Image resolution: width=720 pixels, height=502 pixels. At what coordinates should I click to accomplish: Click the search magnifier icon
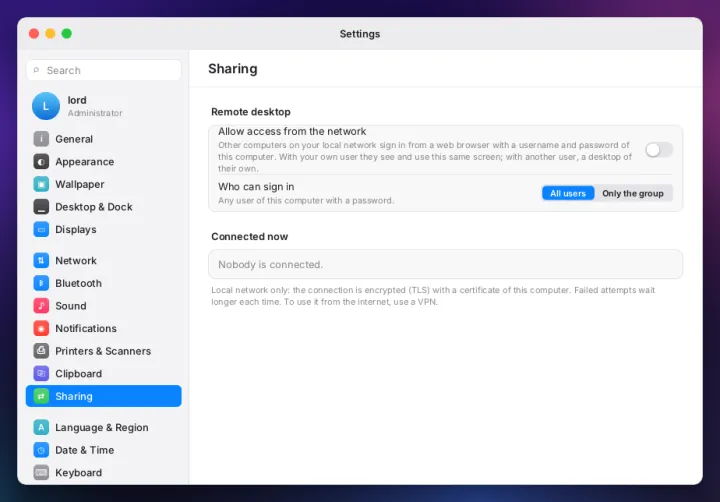(x=37, y=70)
